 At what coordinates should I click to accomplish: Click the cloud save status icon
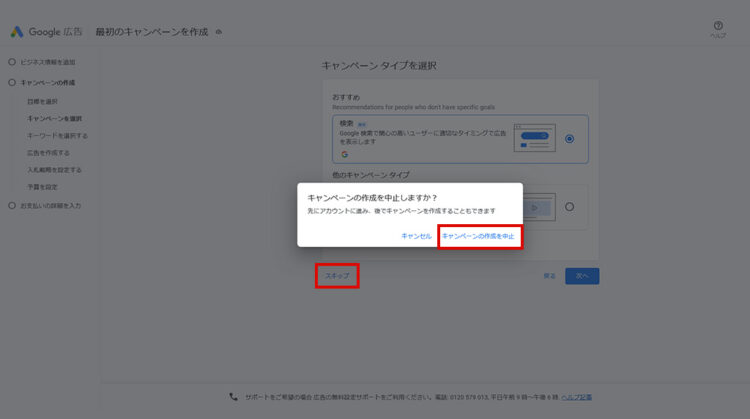click(219, 32)
